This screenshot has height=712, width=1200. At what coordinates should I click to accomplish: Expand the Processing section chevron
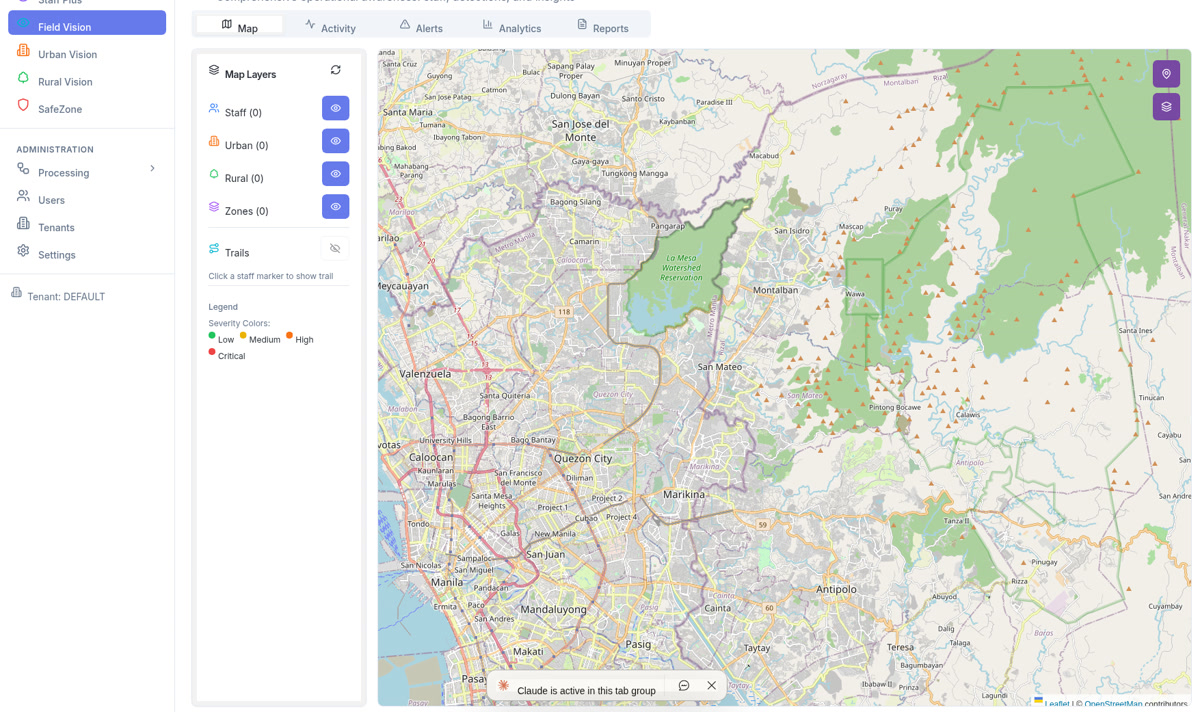(152, 169)
